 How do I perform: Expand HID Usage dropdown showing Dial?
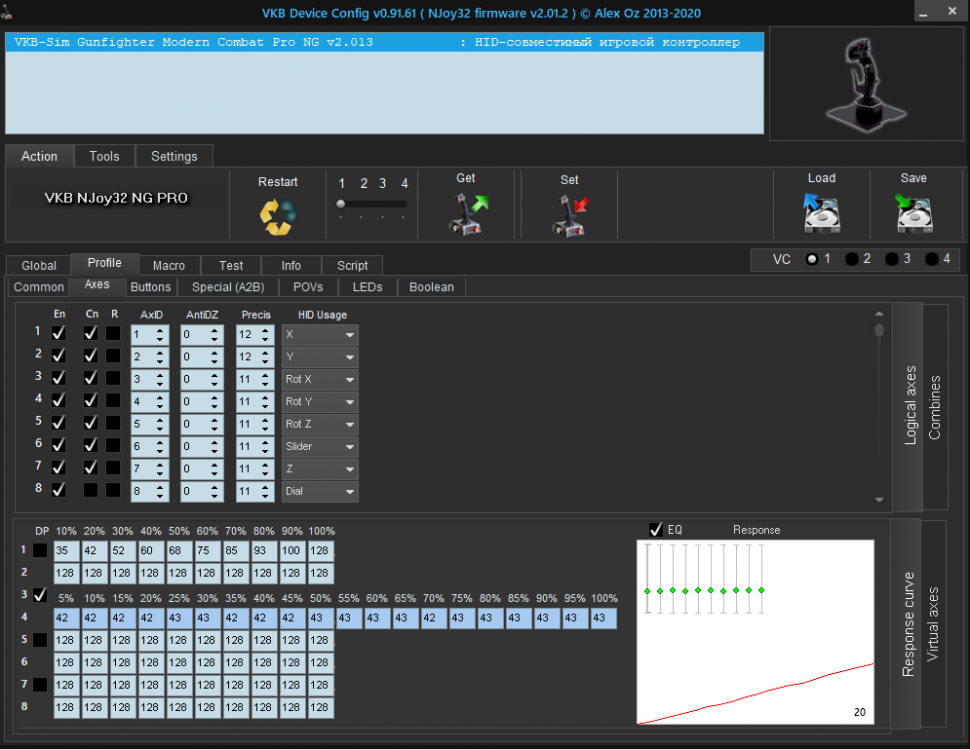(320, 492)
